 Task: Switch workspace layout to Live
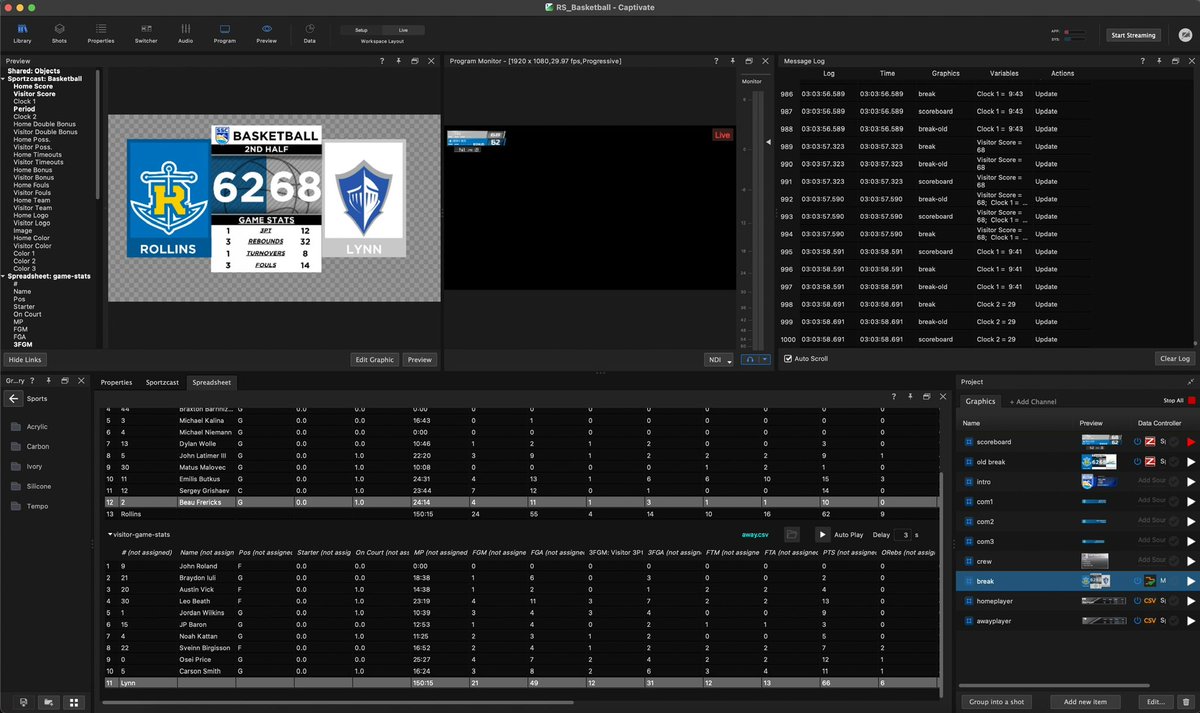[x=403, y=30]
